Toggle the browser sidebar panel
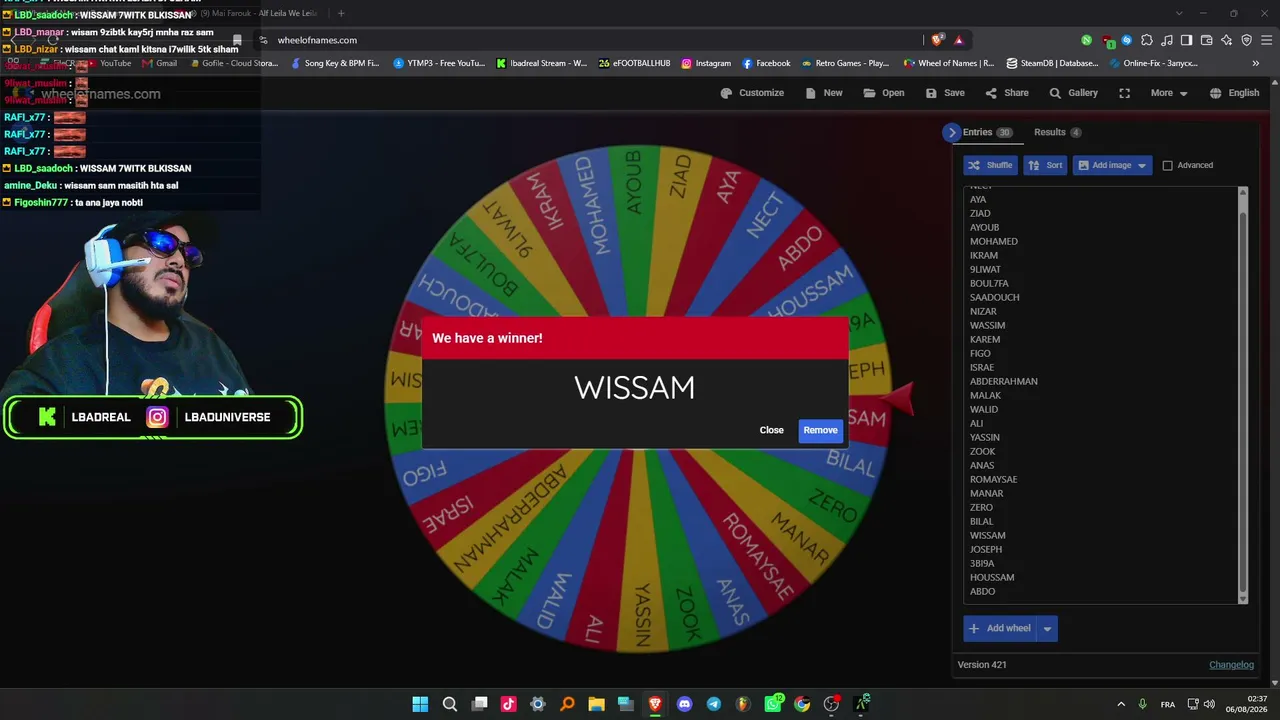The image size is (1280, 720). tap(1187, 40)
